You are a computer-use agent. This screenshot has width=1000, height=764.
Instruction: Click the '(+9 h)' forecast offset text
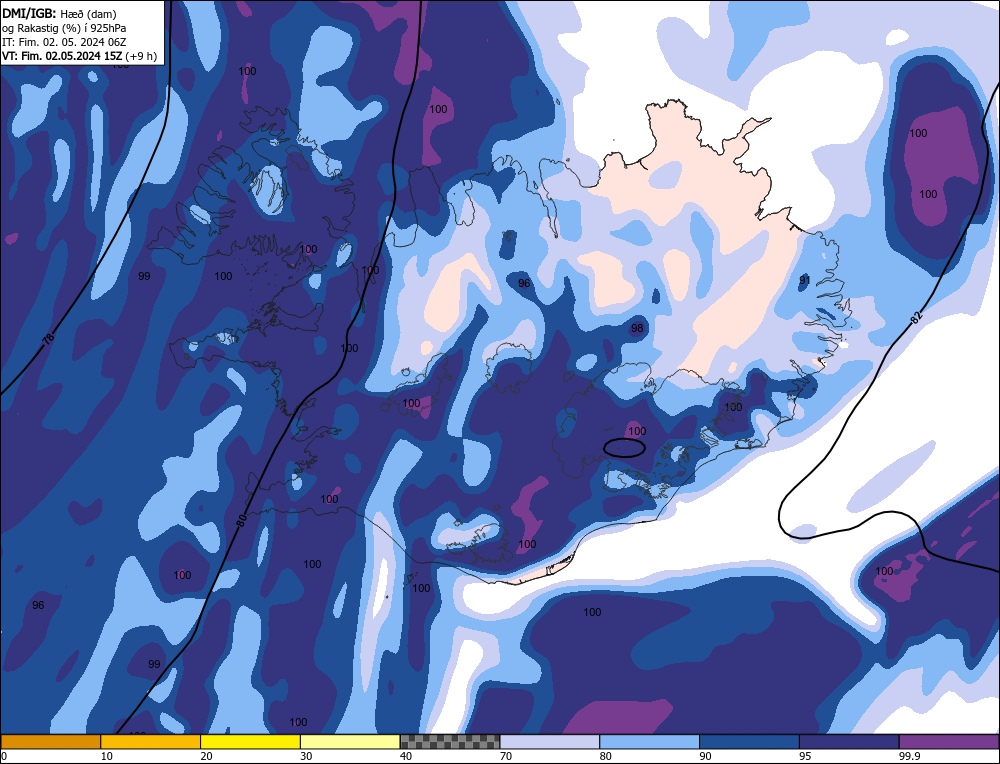click(140, 55)
